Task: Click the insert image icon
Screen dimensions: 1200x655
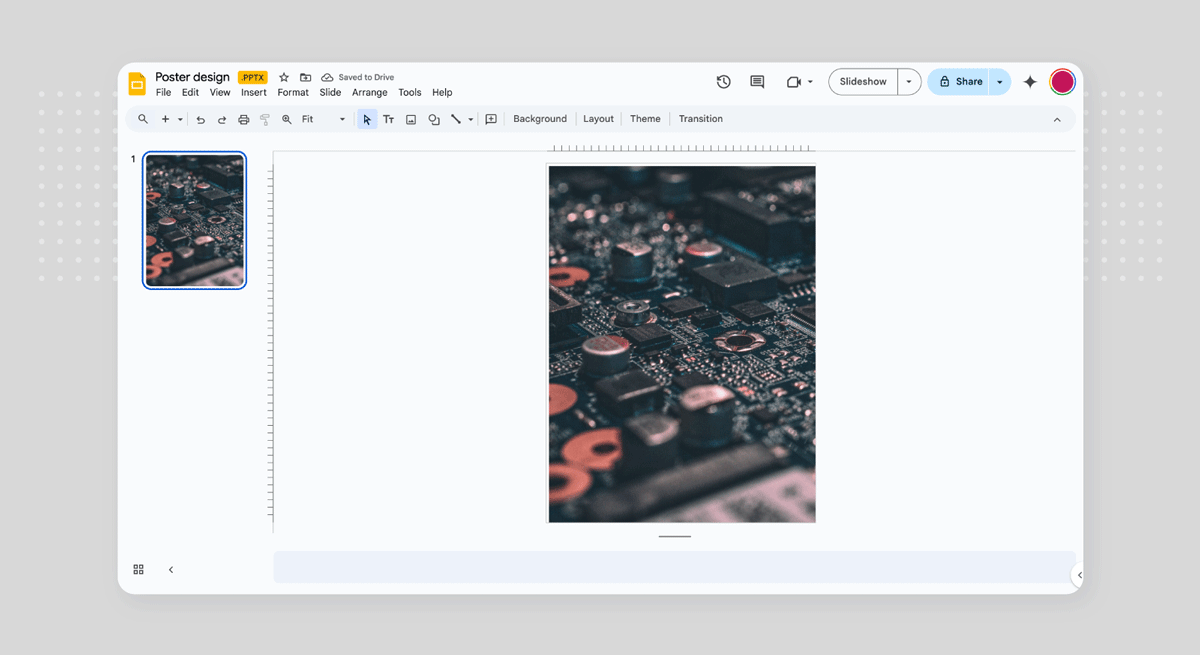Action: tap(411, 120)
